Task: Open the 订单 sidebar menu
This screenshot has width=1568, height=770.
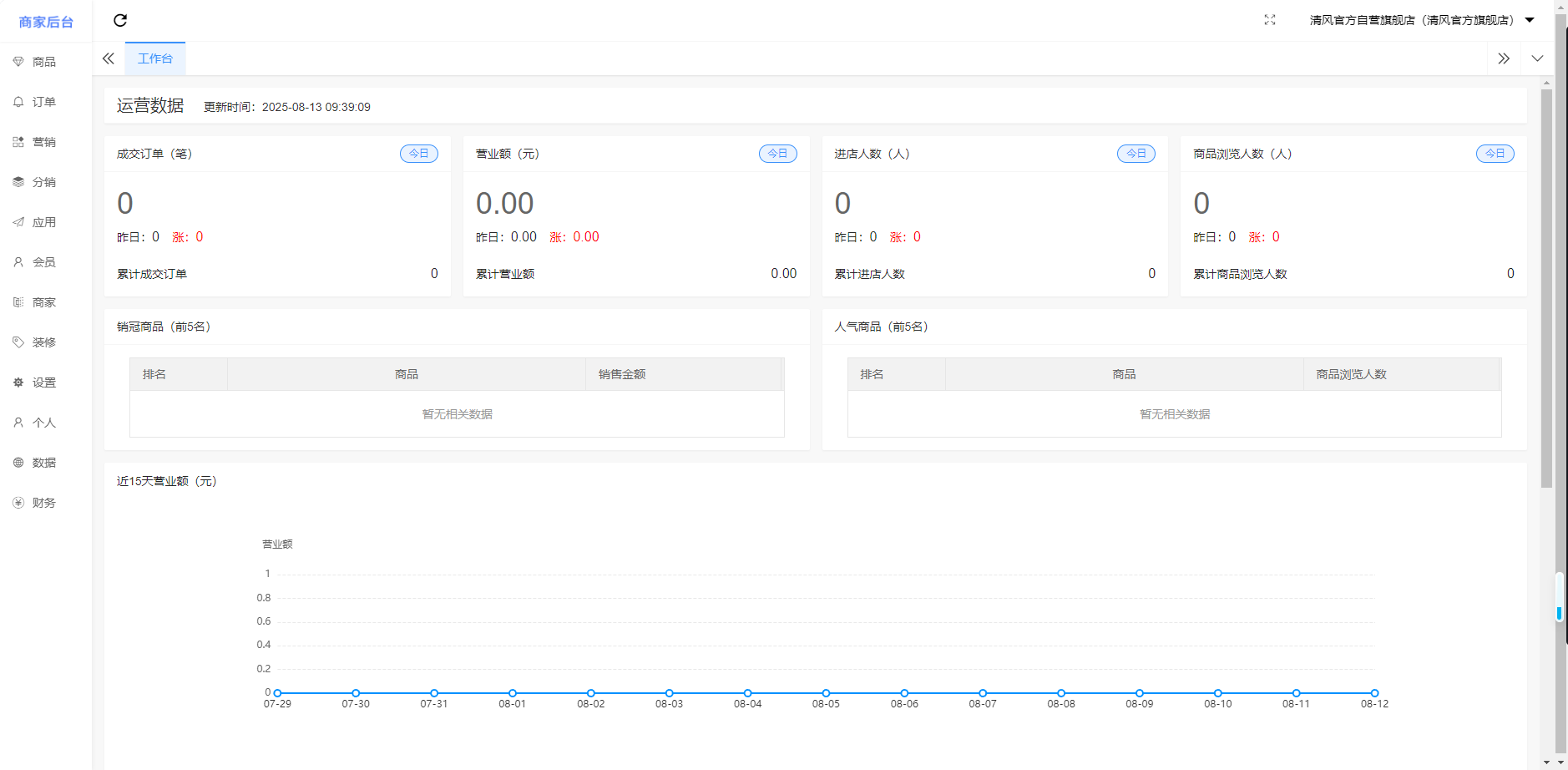Action: click(x=43, y=102)
